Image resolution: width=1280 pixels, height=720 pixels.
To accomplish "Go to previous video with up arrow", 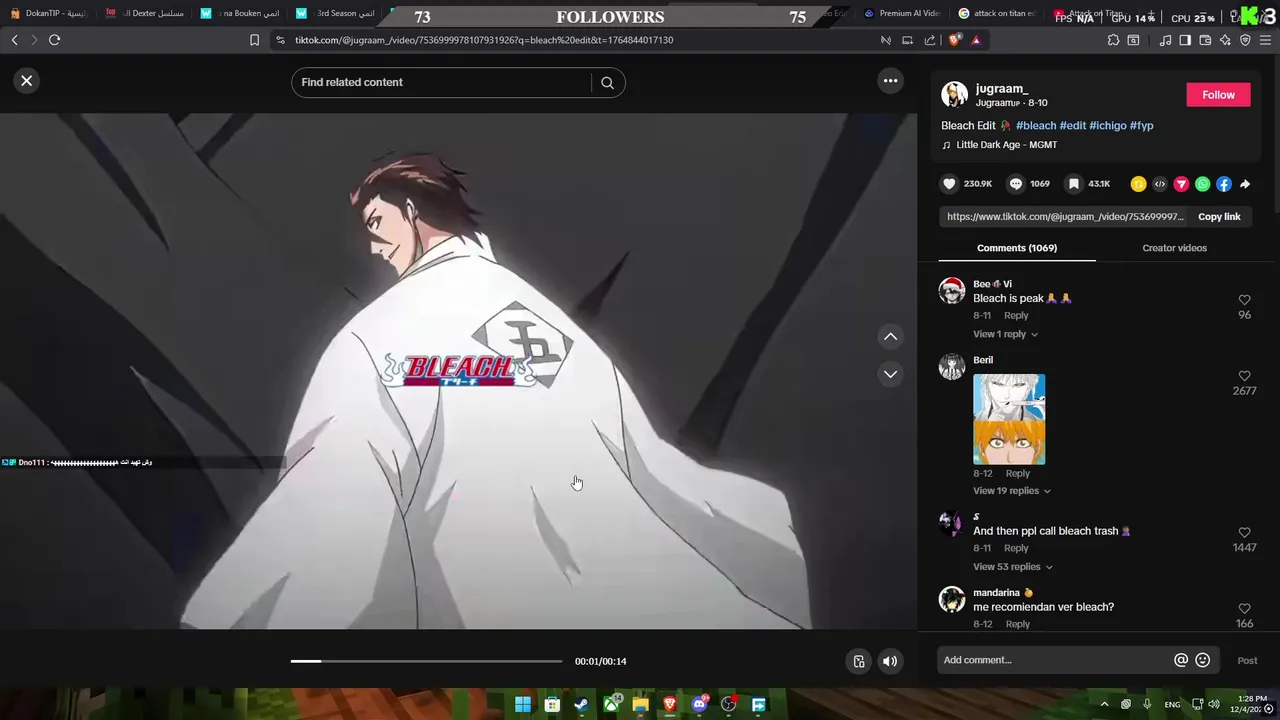I will click(890, 337).
